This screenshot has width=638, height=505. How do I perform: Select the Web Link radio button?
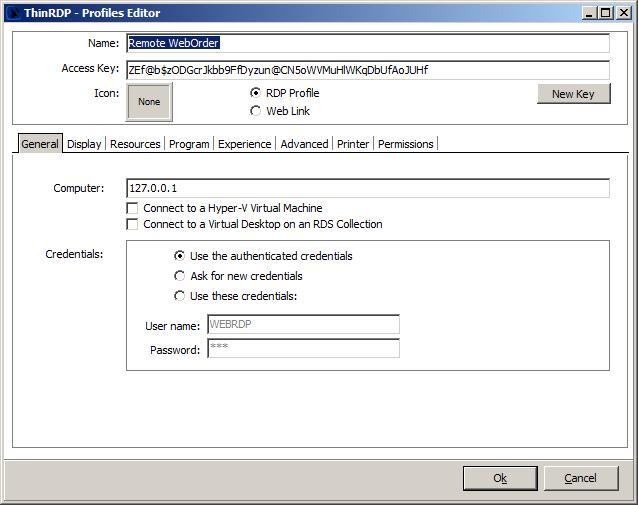click(x=255, y=111)
